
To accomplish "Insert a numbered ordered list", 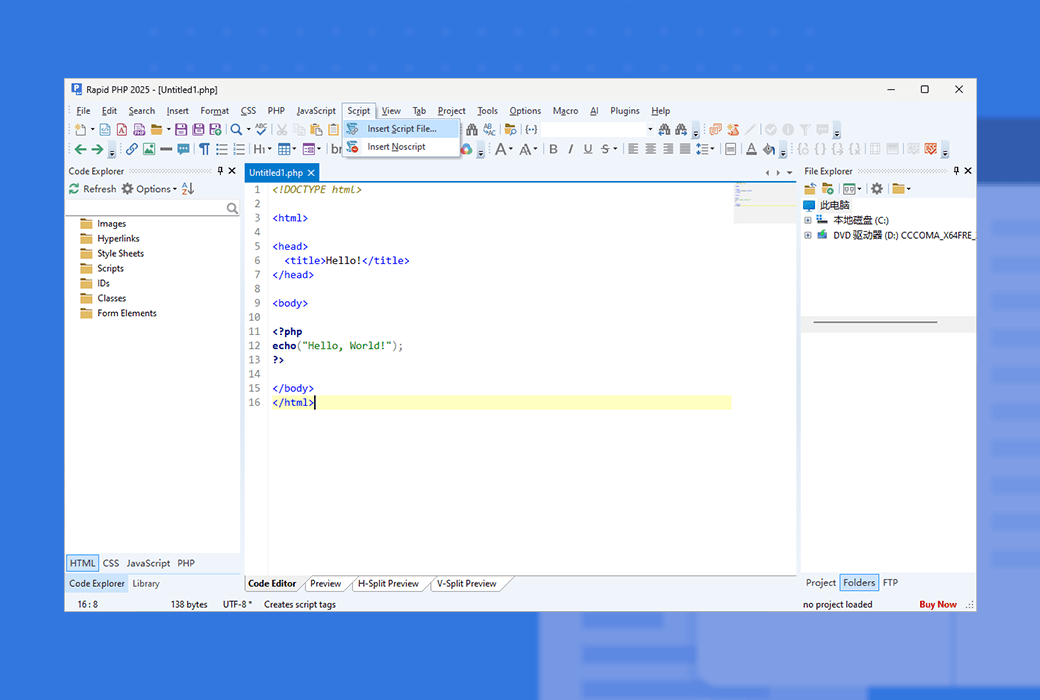I will (x=239, y=149).
